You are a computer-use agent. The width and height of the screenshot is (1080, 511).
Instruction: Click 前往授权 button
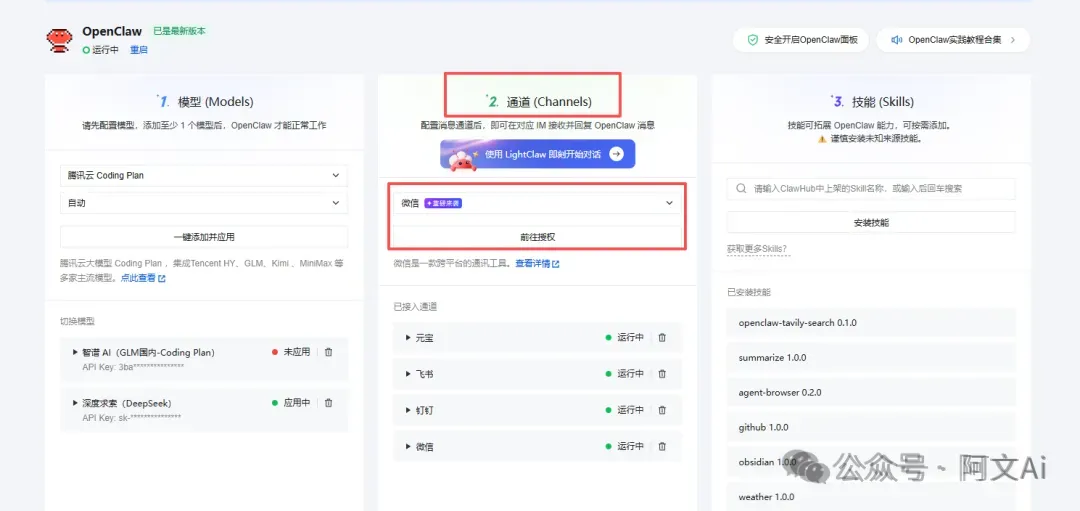[x=537, y=237]
